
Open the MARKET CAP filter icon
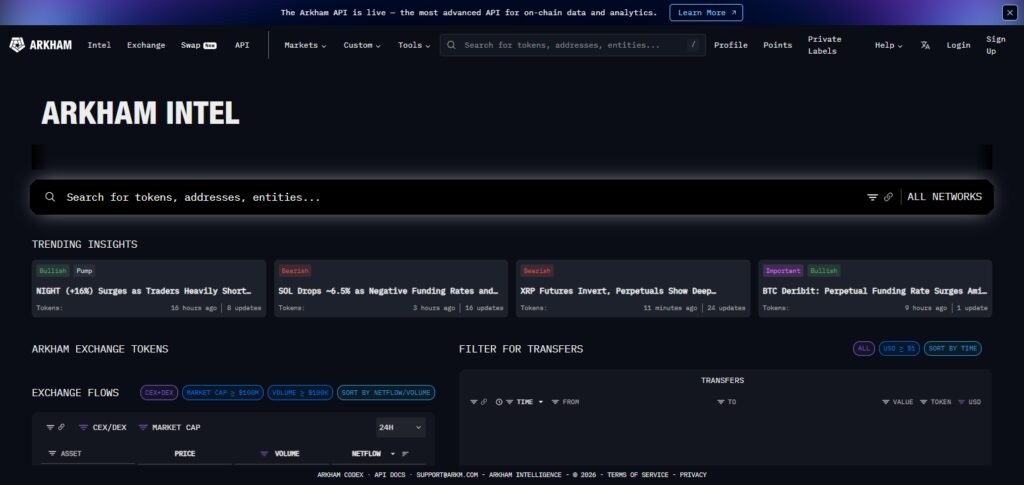142,428
